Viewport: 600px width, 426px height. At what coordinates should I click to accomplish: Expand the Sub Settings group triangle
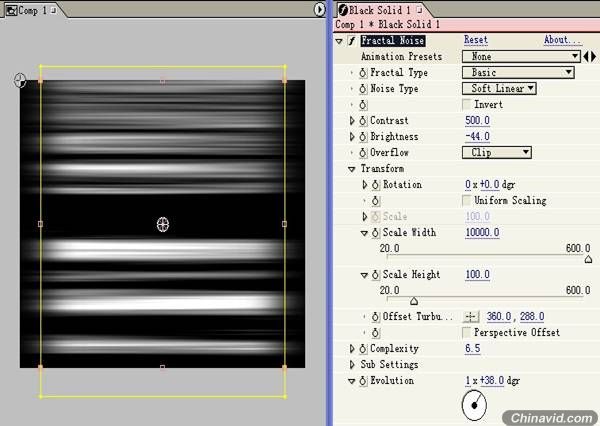tap(352, 365)
